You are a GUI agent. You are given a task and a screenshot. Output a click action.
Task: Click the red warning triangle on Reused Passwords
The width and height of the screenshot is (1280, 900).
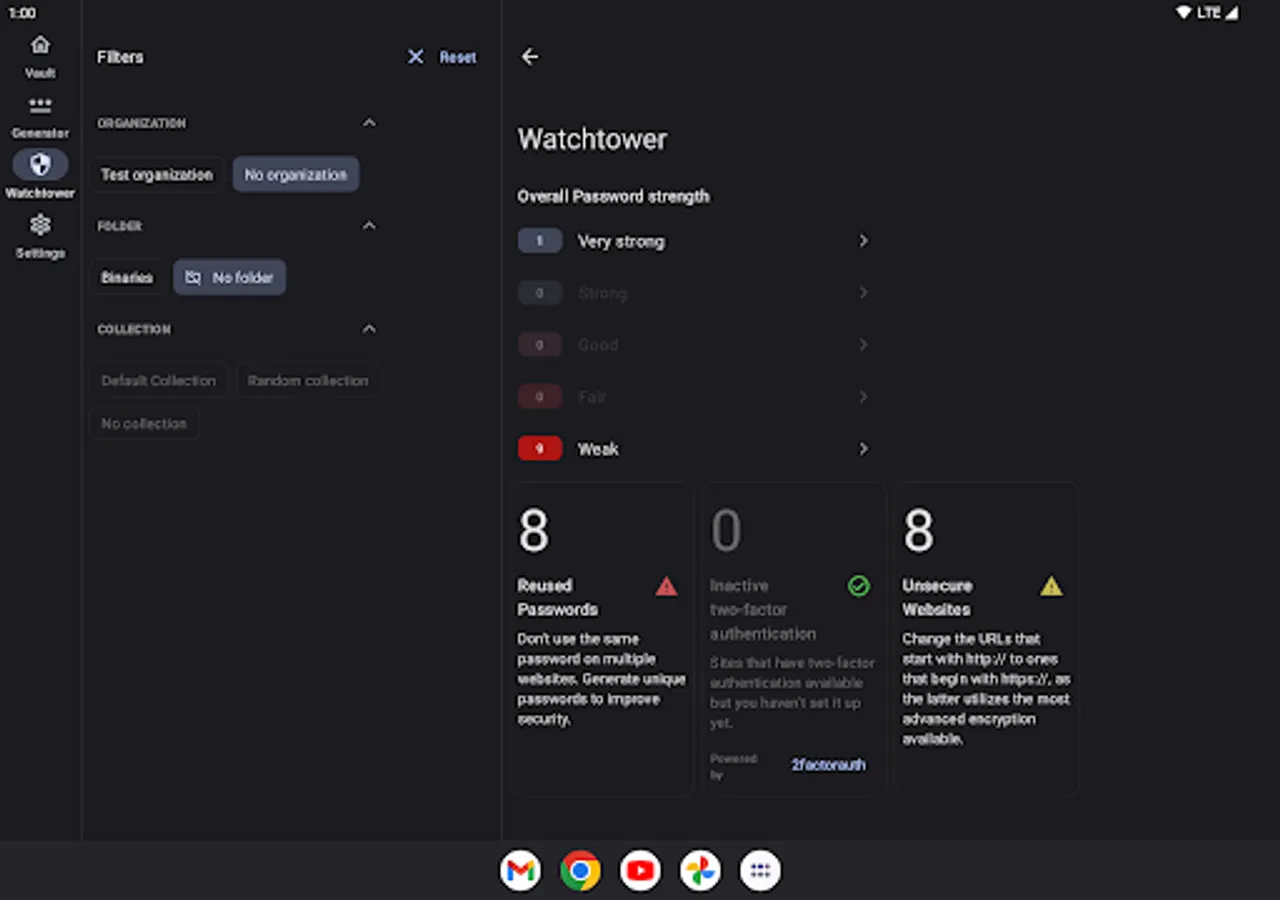(666, 587)
